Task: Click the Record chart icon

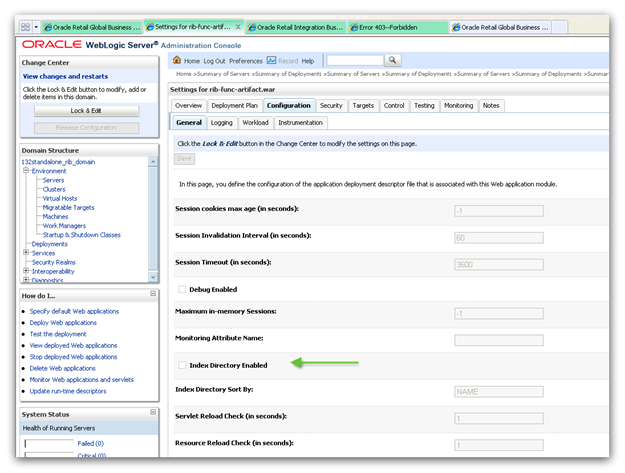Action: pyautogui.click(x=271, y=60)
